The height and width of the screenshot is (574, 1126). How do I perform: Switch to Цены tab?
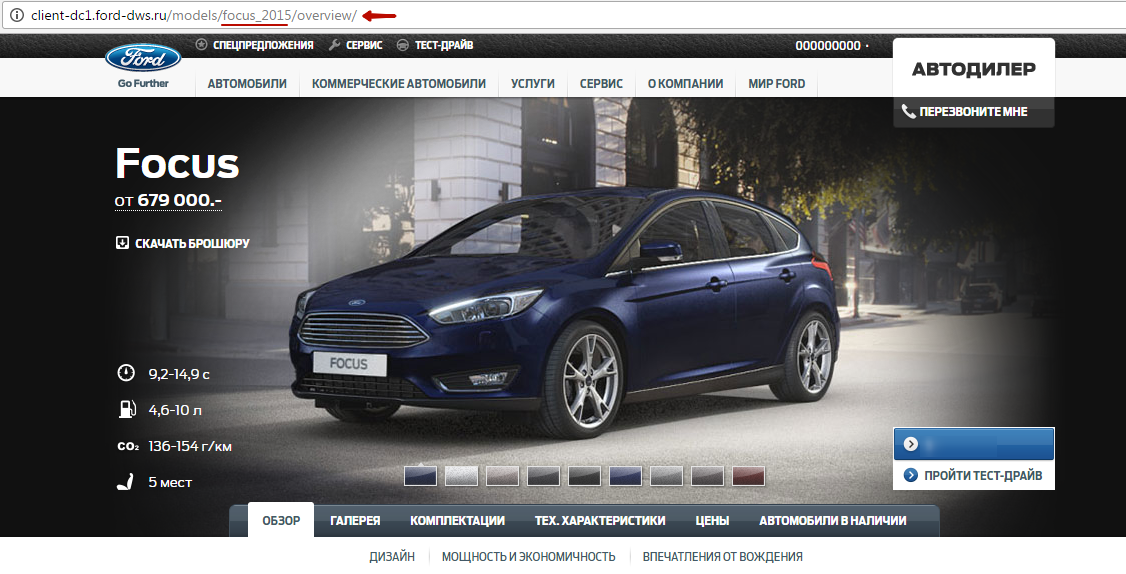point(712,520)
